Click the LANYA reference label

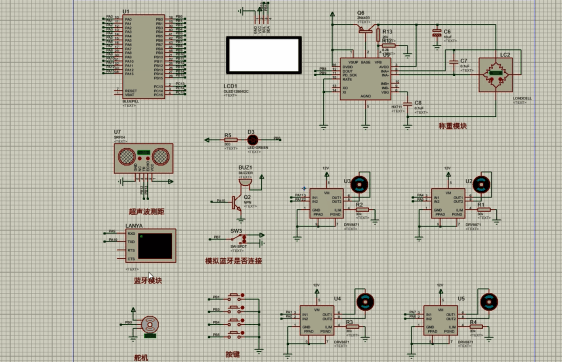134,226
